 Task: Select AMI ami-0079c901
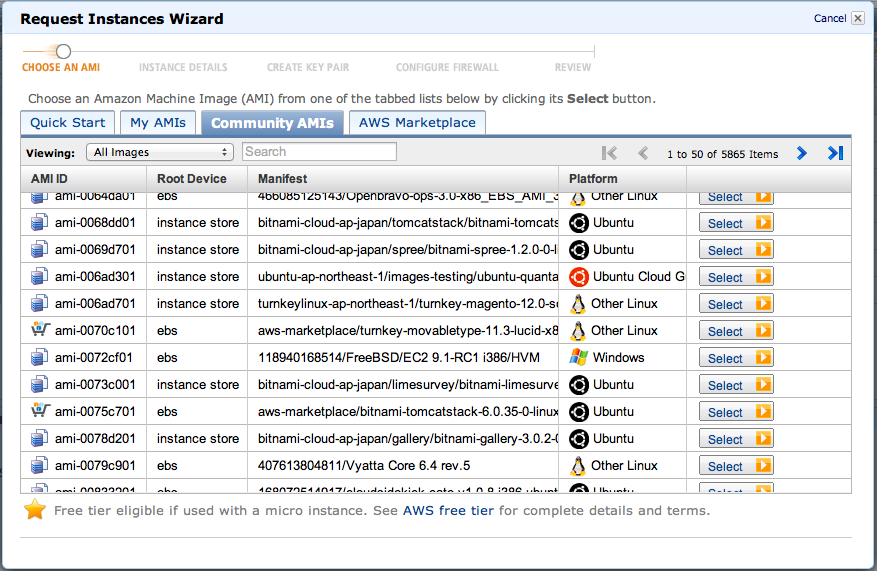[x=736, y=465]
